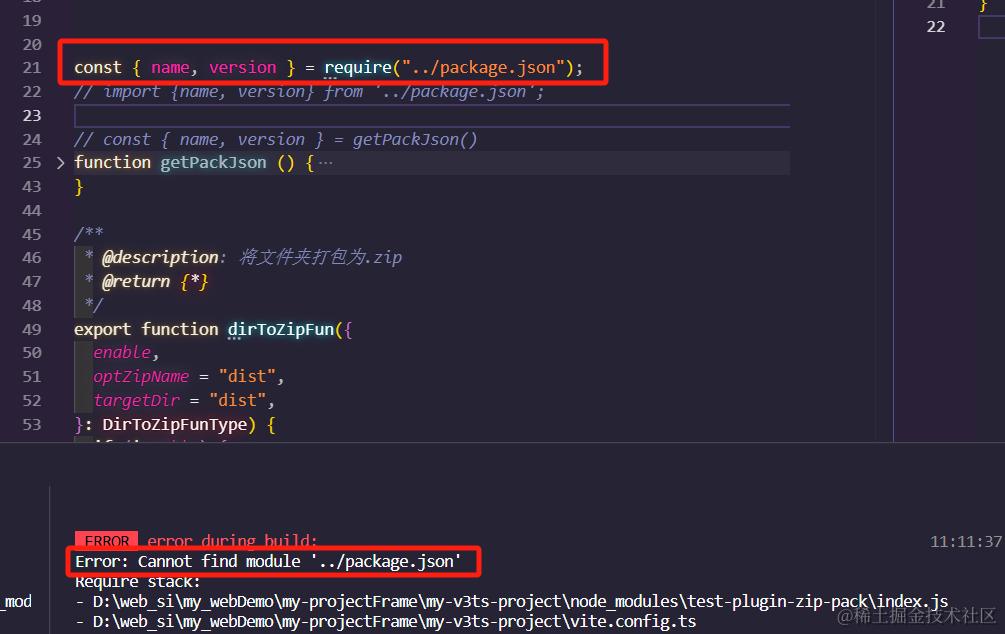Image resolution: width=1005 pixels, height=634 pixels.
Task: Click optZipName parameter on line 51
Action: pos(141,376)
